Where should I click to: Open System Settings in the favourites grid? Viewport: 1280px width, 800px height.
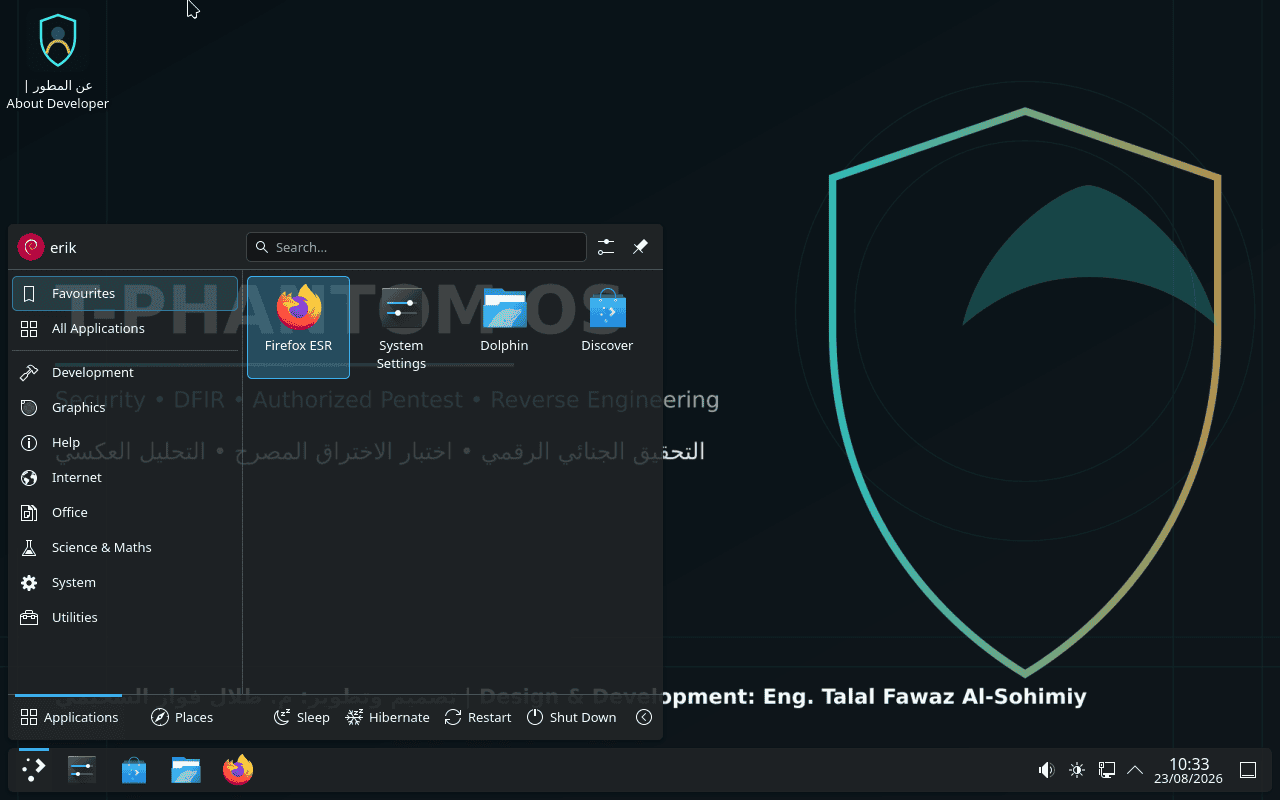401,327
